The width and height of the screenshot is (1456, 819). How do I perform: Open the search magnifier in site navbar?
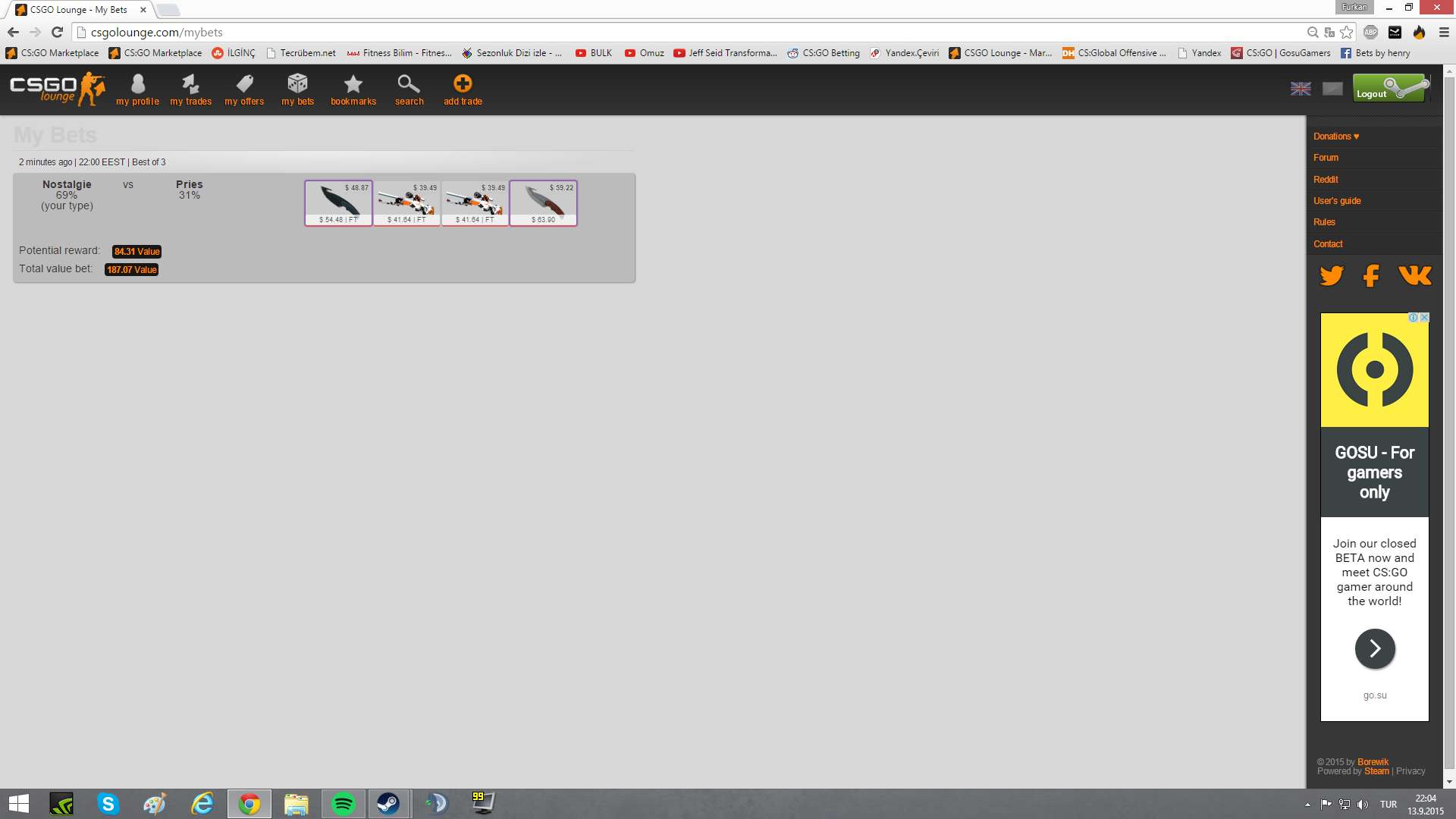[409, 89]
